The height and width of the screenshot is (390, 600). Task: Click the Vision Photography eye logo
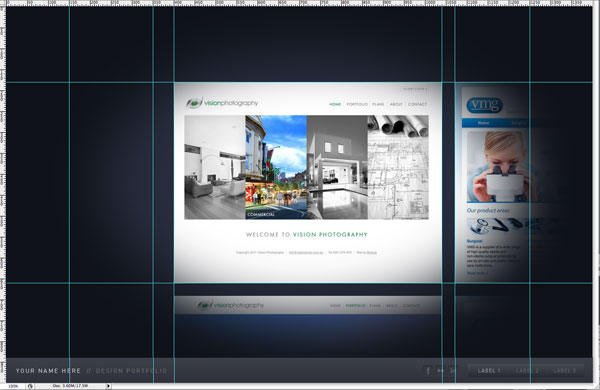(194, 103)
